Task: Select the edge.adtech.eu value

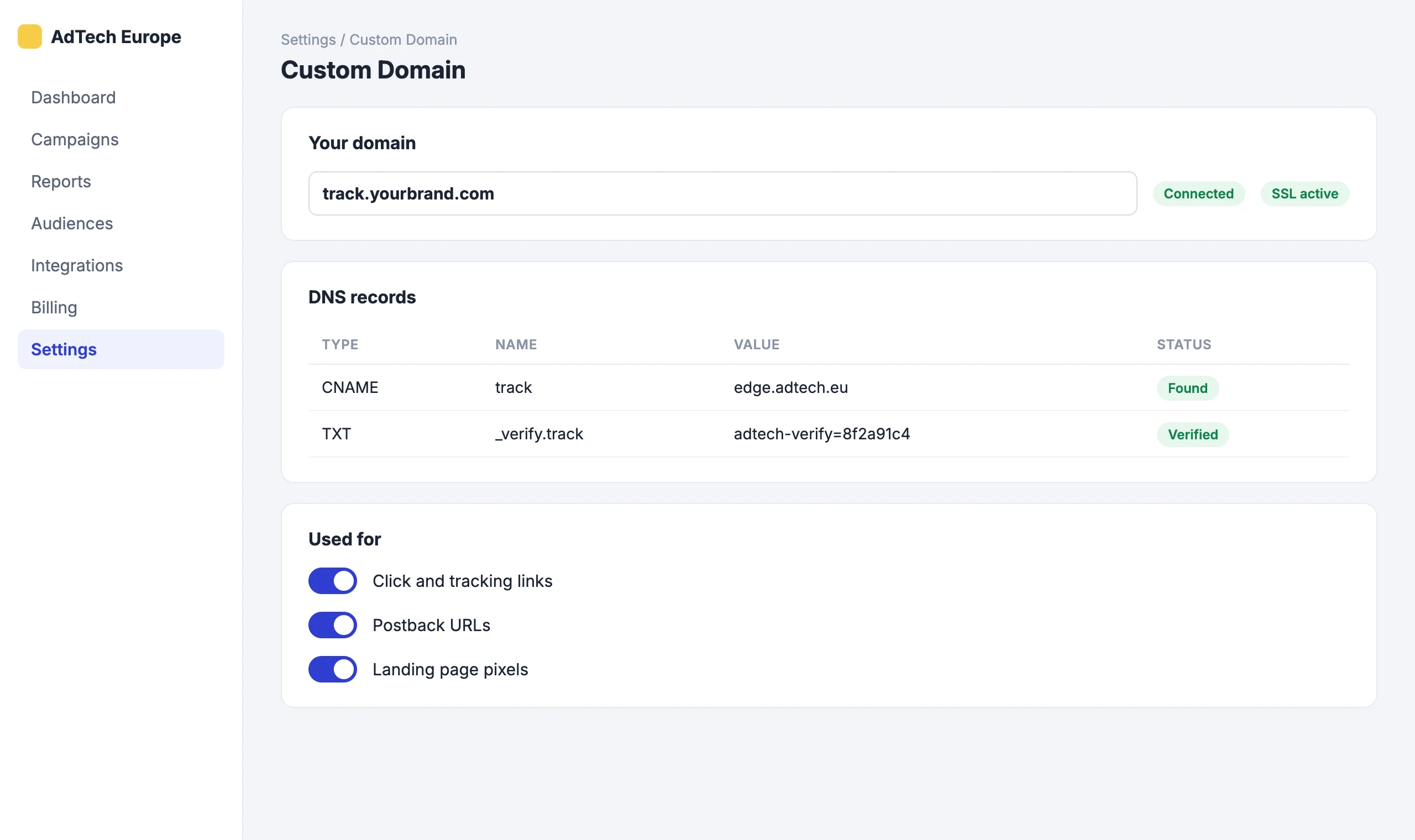Action: [791, 388]
